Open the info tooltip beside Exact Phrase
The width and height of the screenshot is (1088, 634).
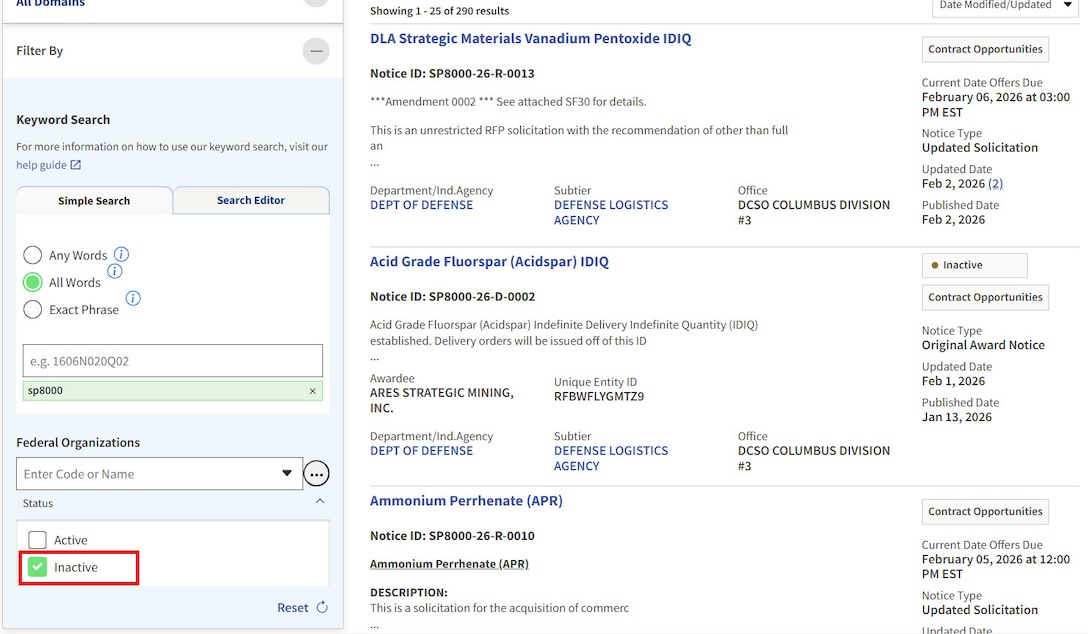(132, 298)
